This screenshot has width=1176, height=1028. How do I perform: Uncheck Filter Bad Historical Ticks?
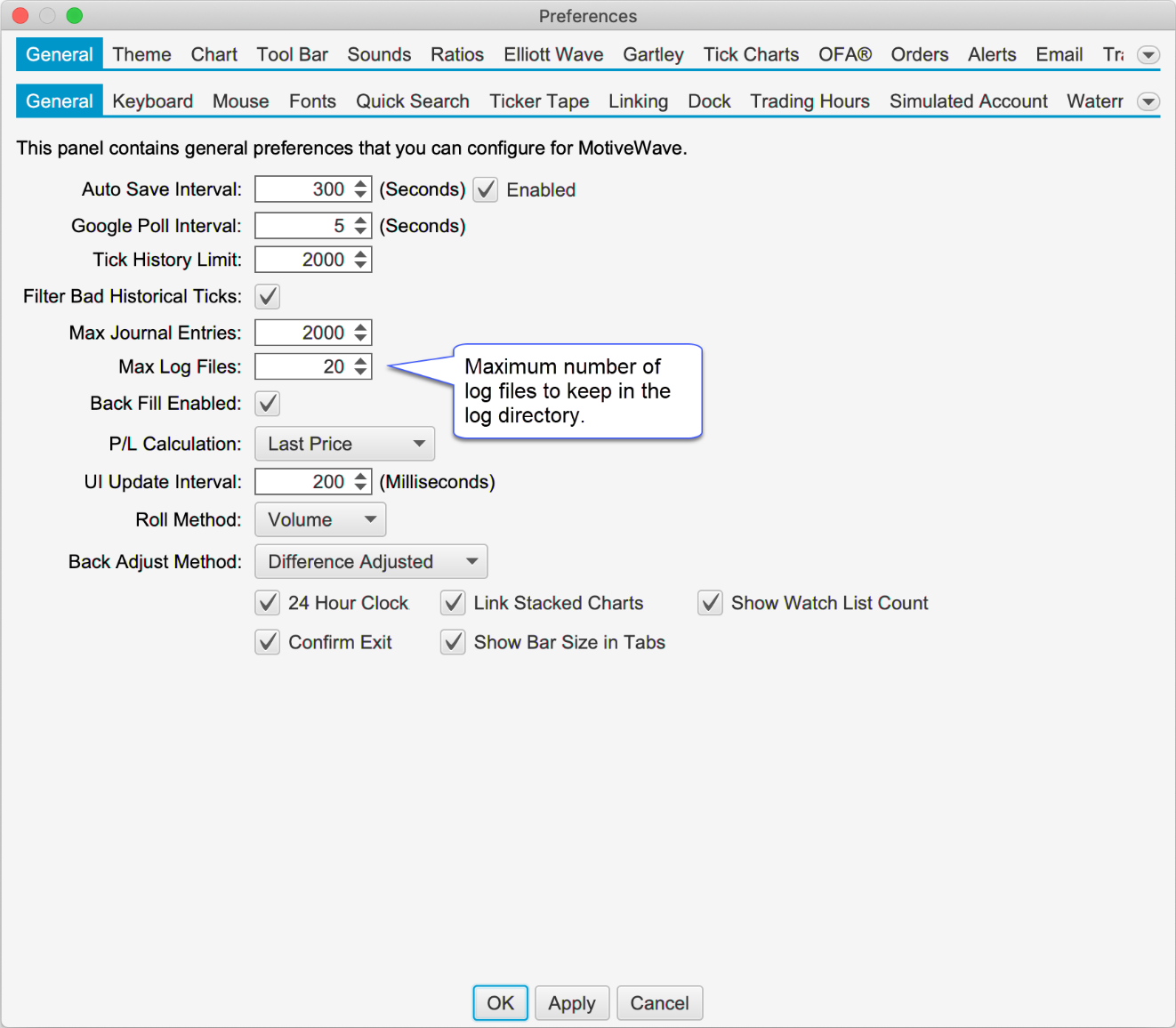[x=268, y=296]
